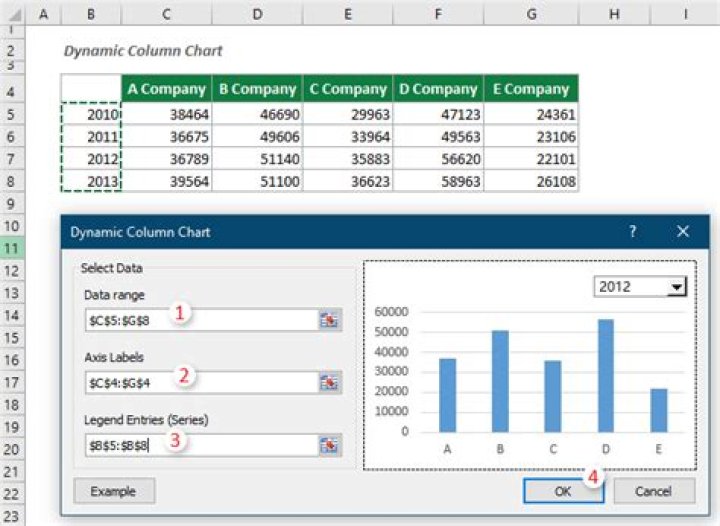
Task: Click cell with value 38464
Action: click(x=166, y=114)
